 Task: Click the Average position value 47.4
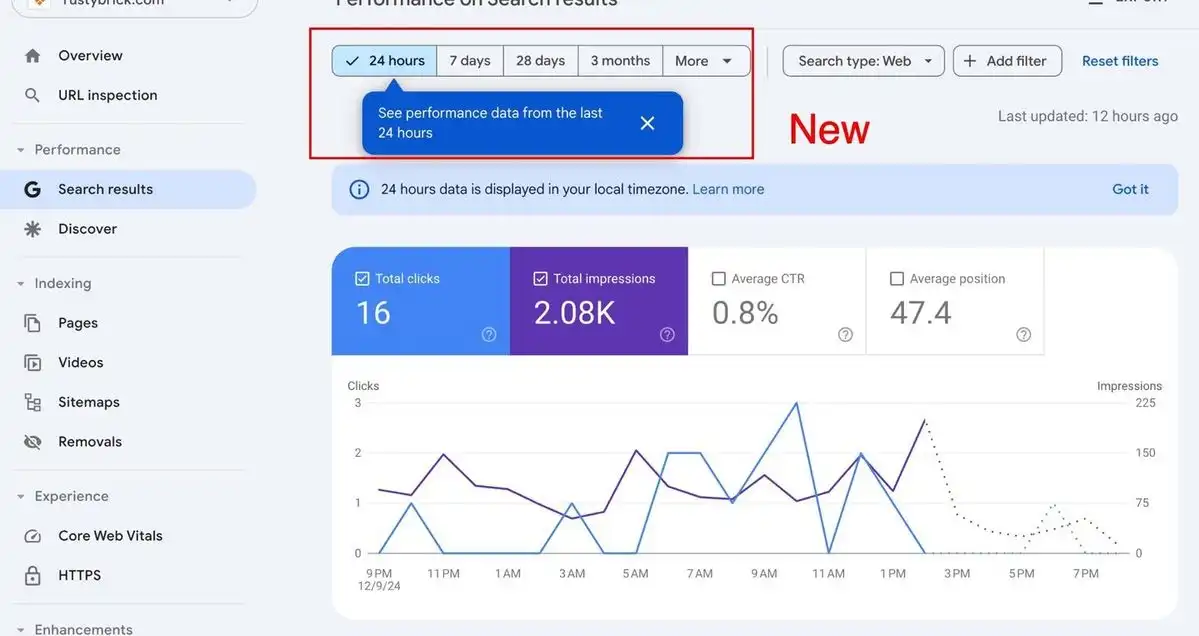click(921, 313)
